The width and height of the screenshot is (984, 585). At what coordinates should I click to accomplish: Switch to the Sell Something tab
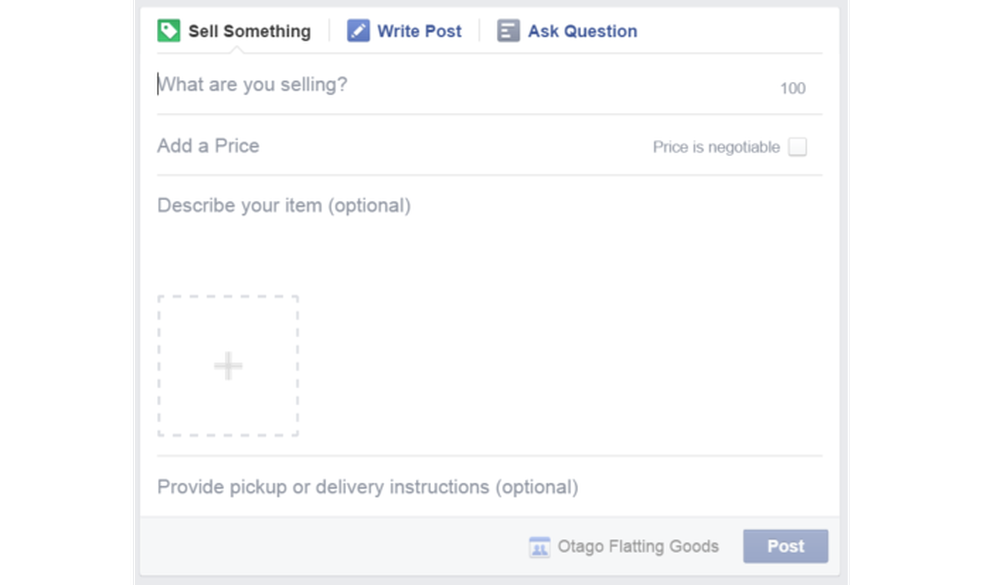[x=249, y=31]
